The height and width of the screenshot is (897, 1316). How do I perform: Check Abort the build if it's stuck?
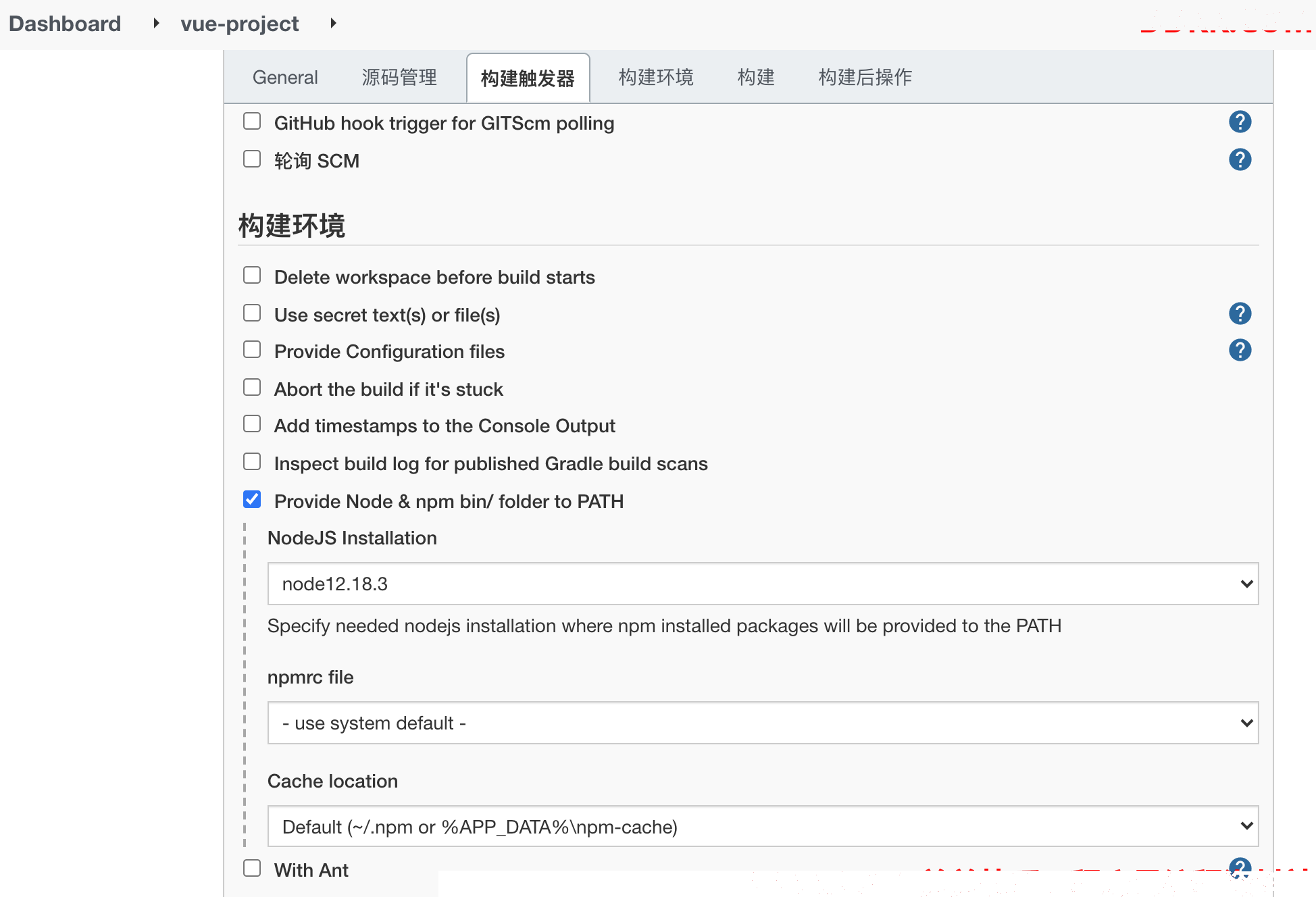[252, 388]
